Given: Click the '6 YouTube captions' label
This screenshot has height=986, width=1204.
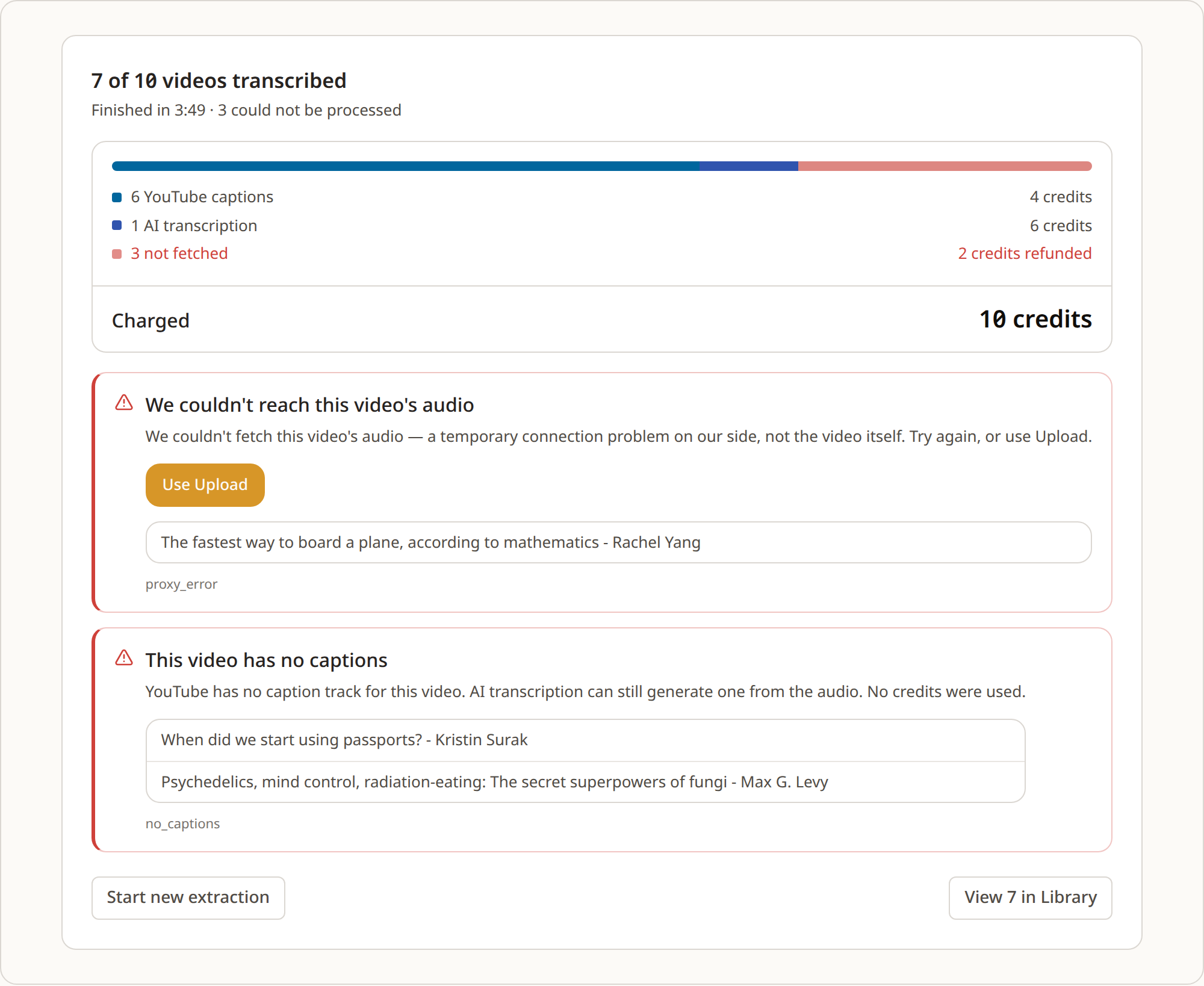Looking at the screenshot, I should [202, 197].
